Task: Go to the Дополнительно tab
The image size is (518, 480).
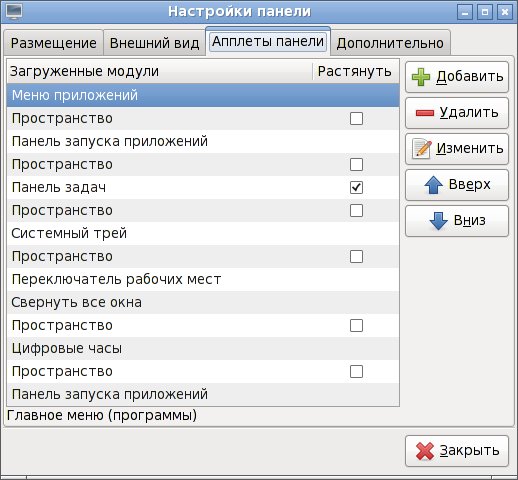Action: coord(390,43)
